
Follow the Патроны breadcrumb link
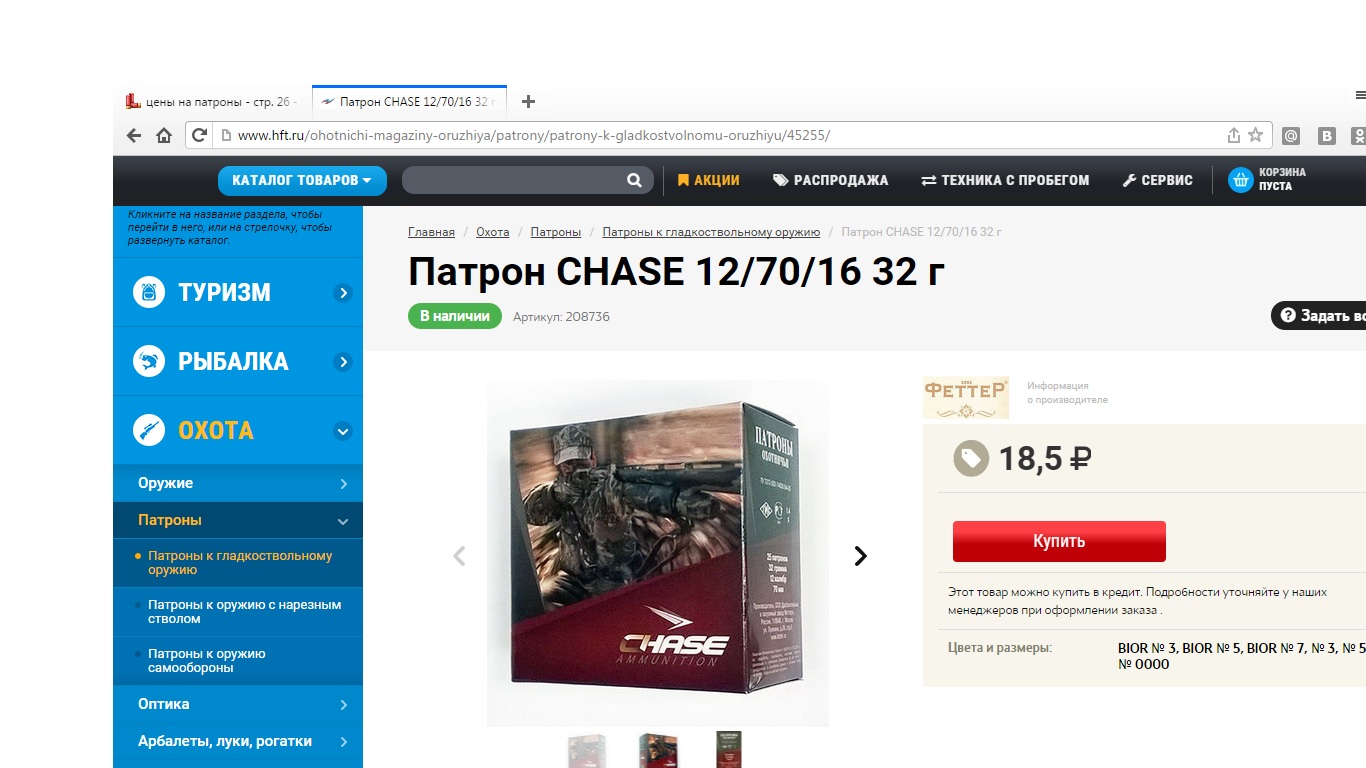(555, 232)
